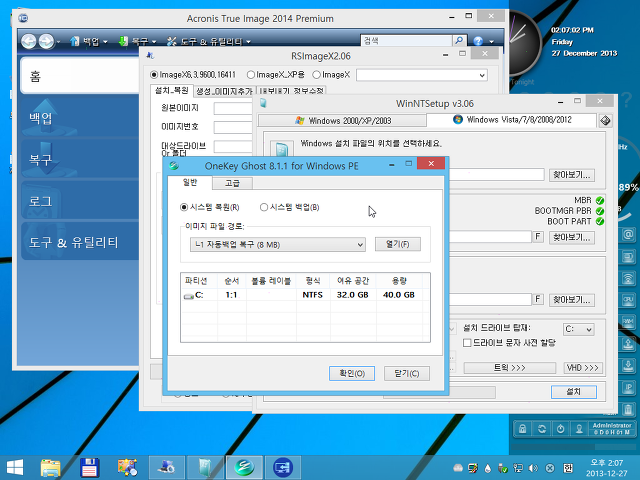Open 도구 & 유틸리티 in Acronis sidebar
This screenshot has width=640, height=480.
point(80,242)
